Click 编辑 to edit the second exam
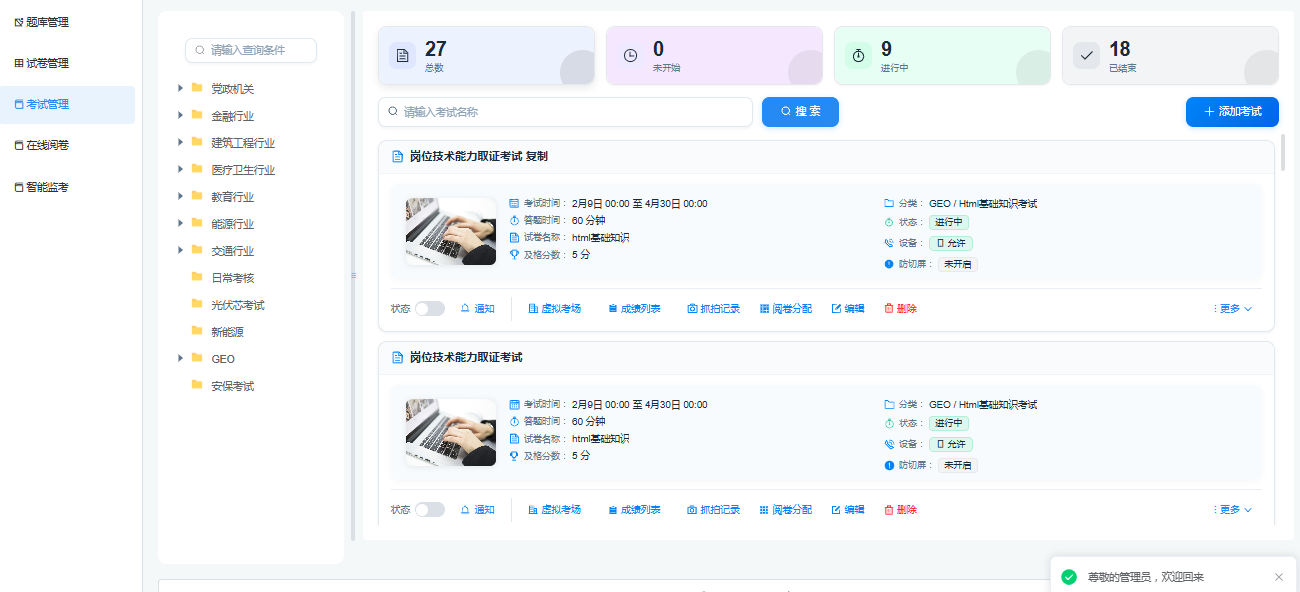This screenshot has width=1300, height=592. coord(847,509)
